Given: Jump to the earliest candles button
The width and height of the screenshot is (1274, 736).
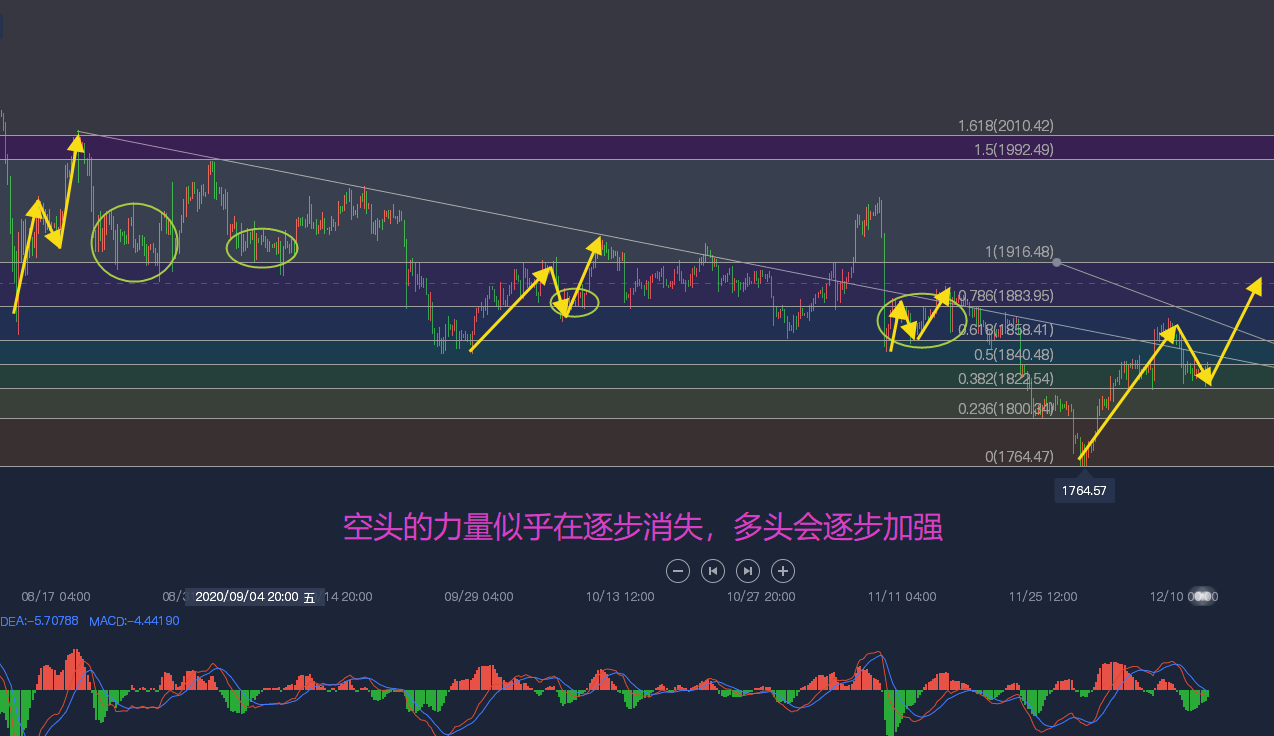Looking at the screenshot, I should point(713,571).
